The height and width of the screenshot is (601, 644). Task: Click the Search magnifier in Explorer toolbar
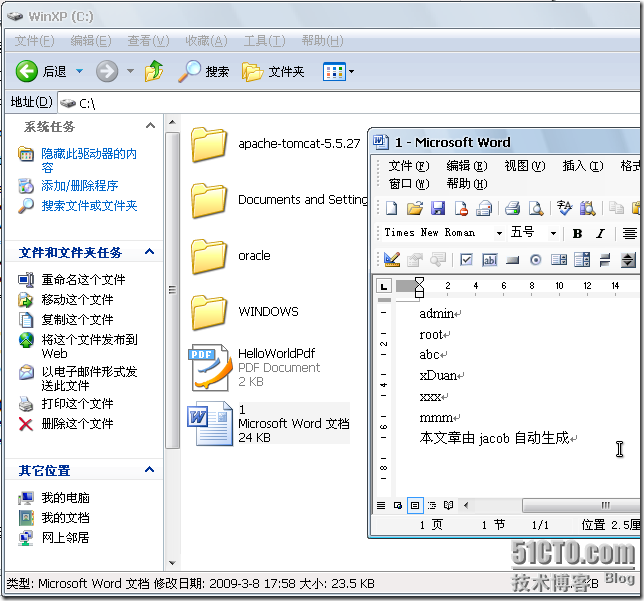[203, 71]
